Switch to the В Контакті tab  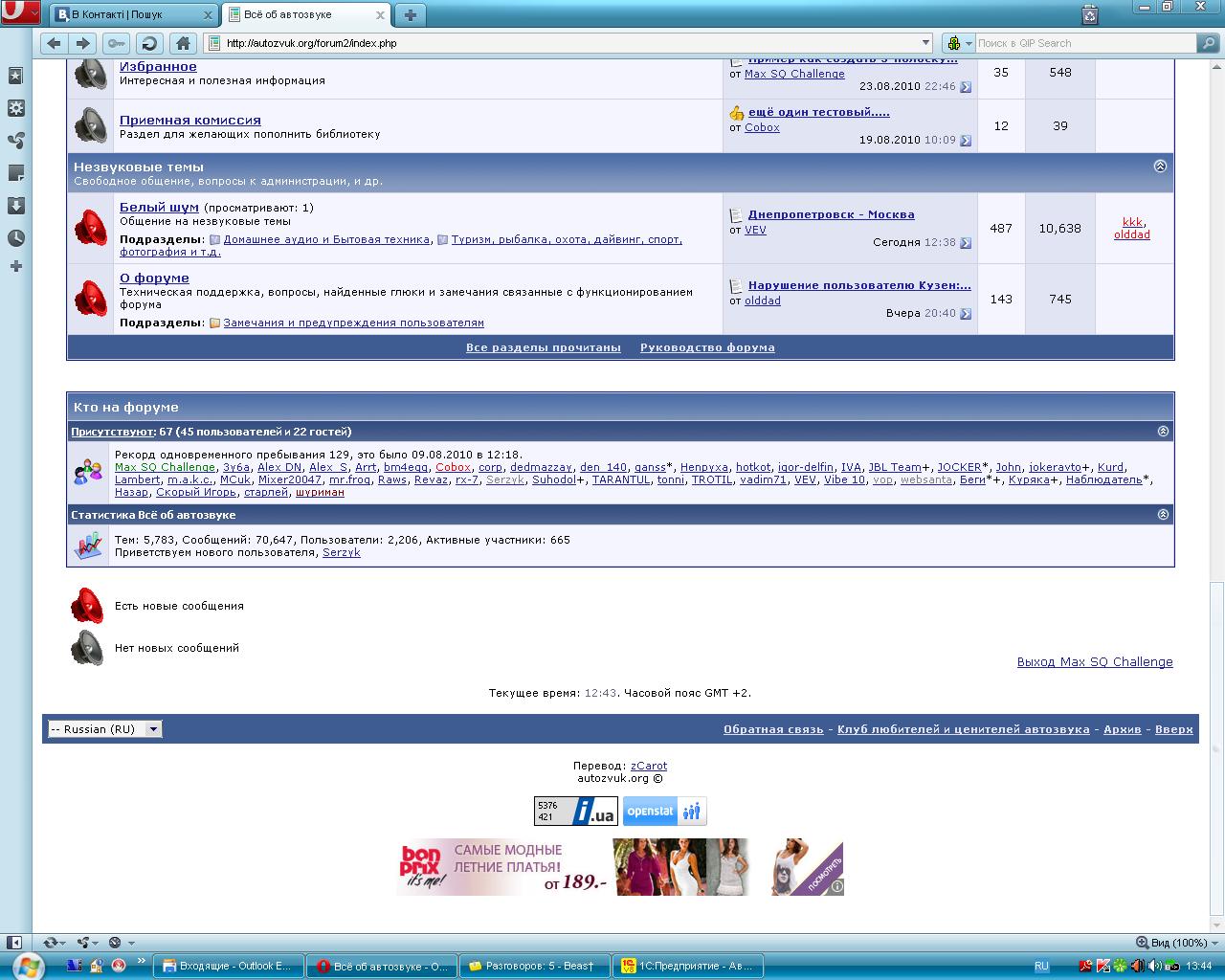tap(134, 14)
